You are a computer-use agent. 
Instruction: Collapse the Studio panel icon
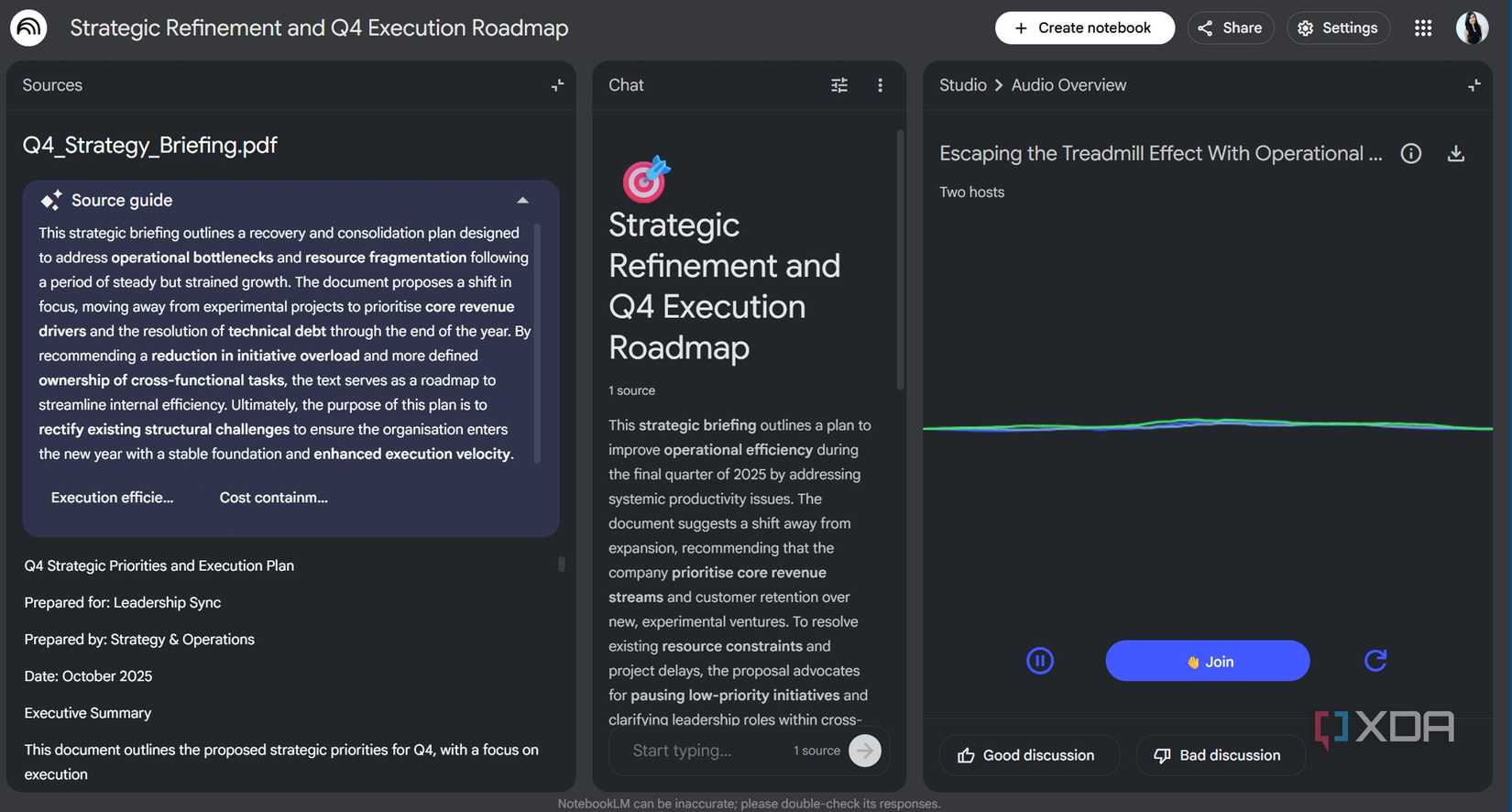1474,85
